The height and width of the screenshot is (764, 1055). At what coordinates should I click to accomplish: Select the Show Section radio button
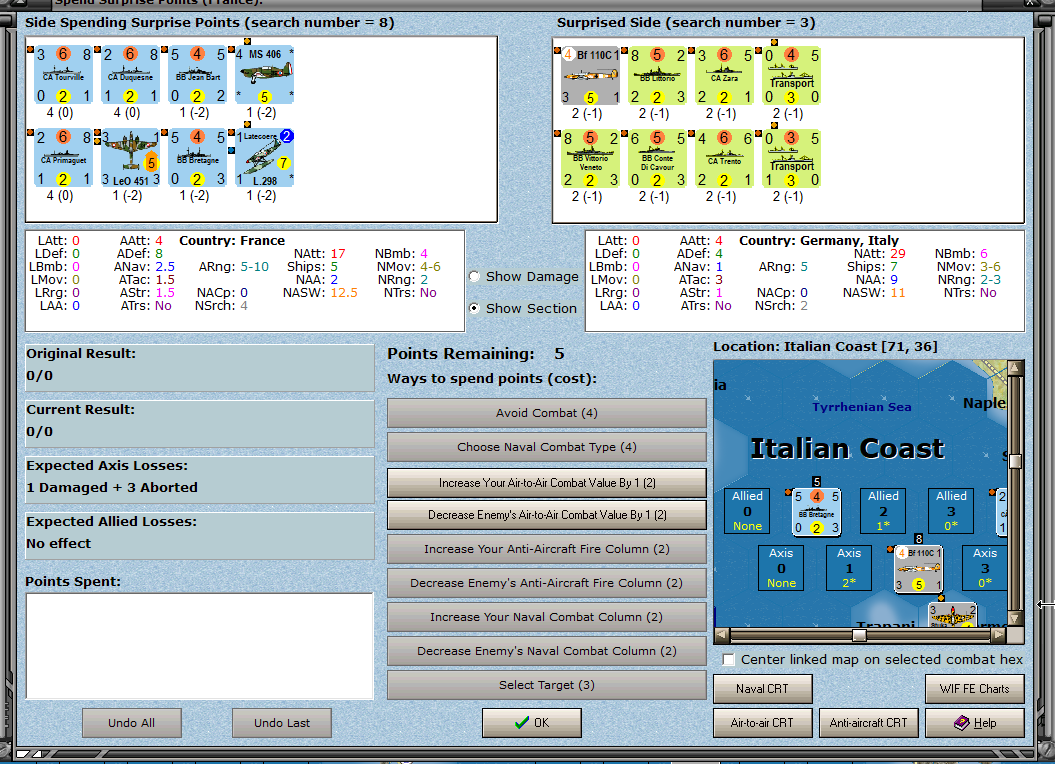(475, 308)
